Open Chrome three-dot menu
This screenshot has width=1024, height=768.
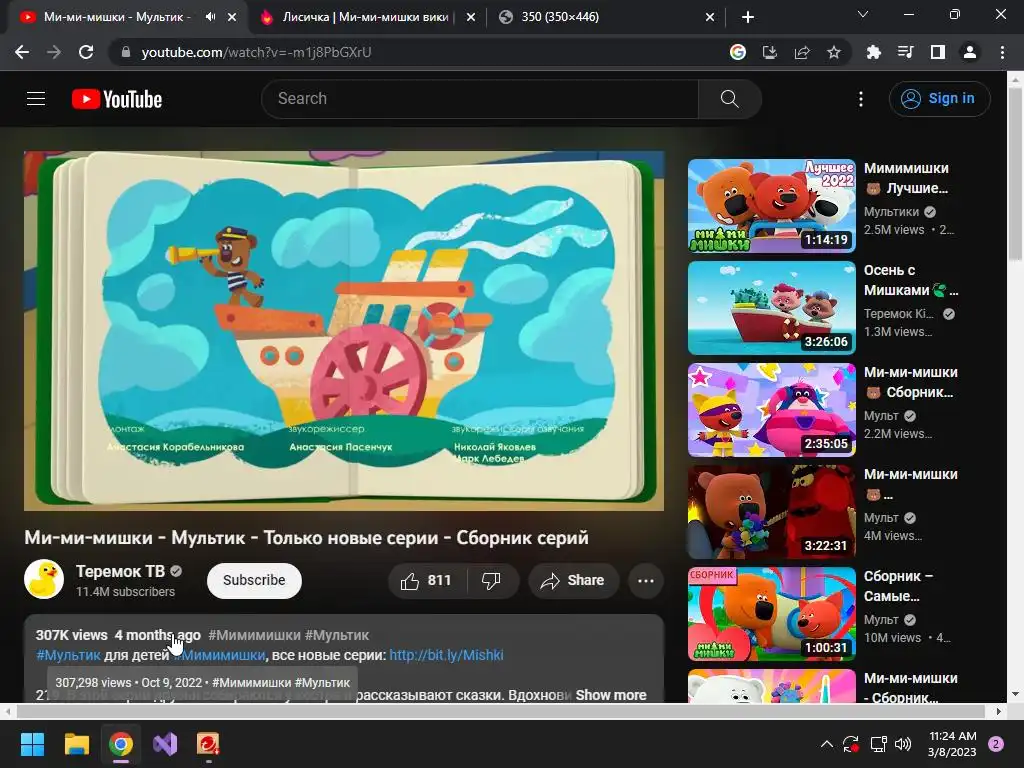click(x=1002, y=52)
